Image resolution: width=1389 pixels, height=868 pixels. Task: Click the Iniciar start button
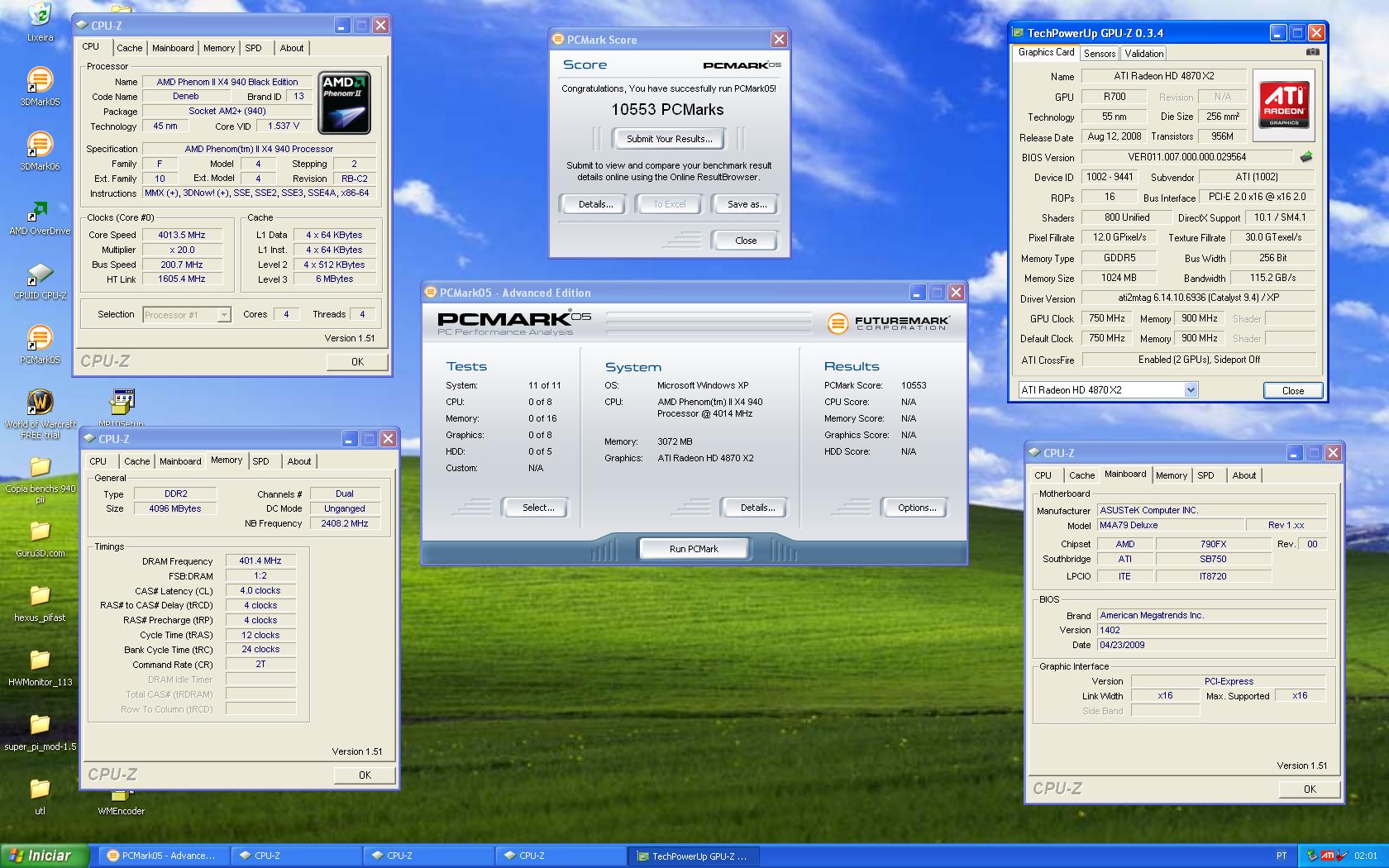44,856
